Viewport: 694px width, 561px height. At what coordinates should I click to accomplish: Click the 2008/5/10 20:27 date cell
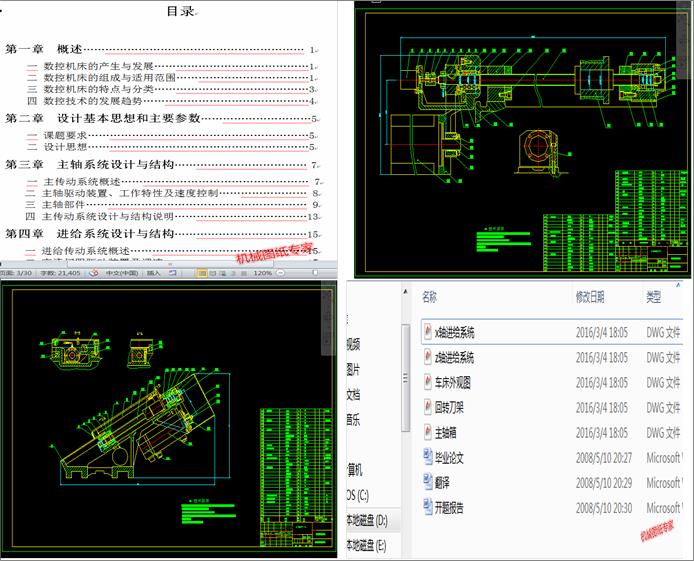point(604,457)
